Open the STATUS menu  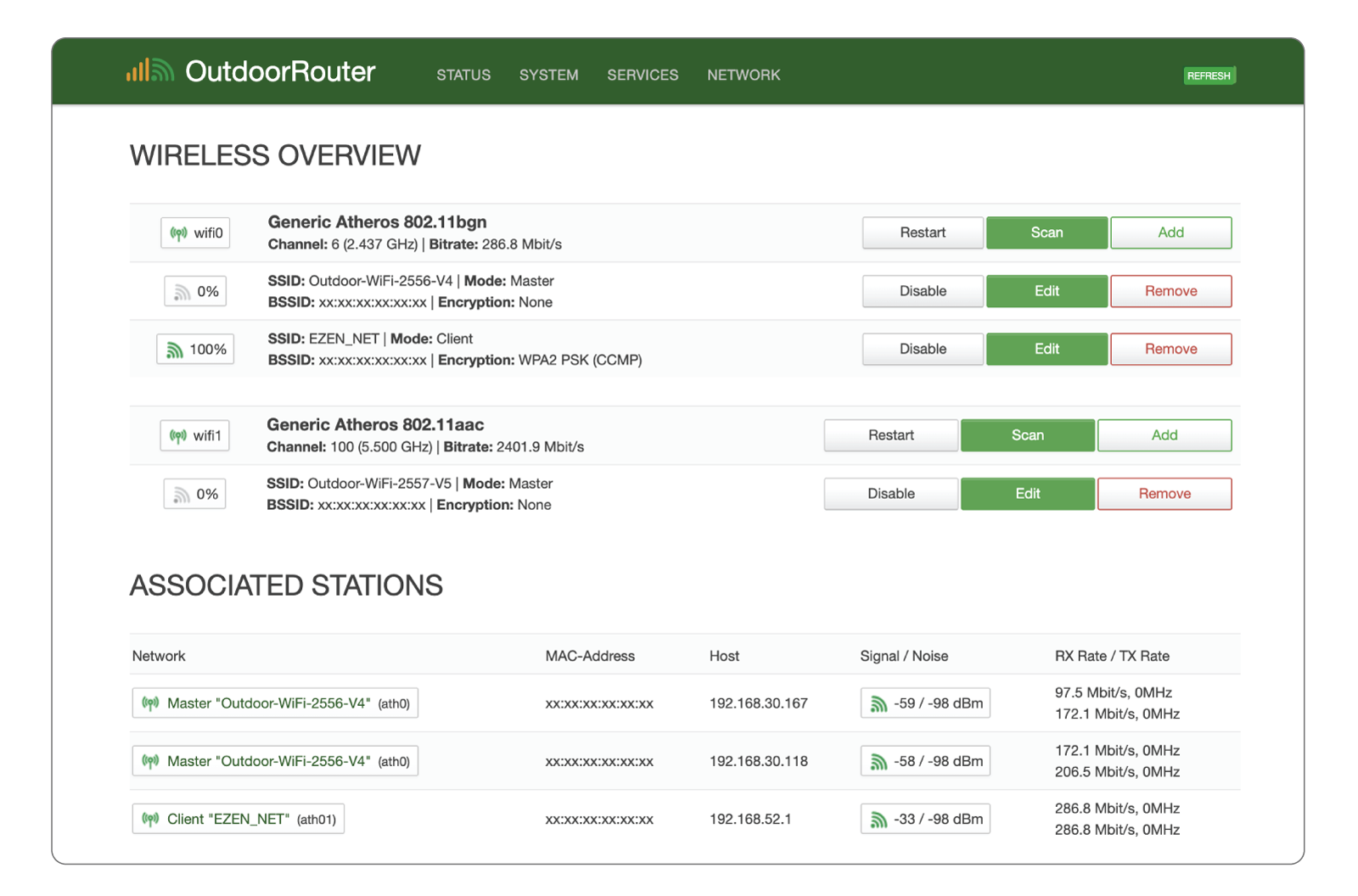coord(463,76)
